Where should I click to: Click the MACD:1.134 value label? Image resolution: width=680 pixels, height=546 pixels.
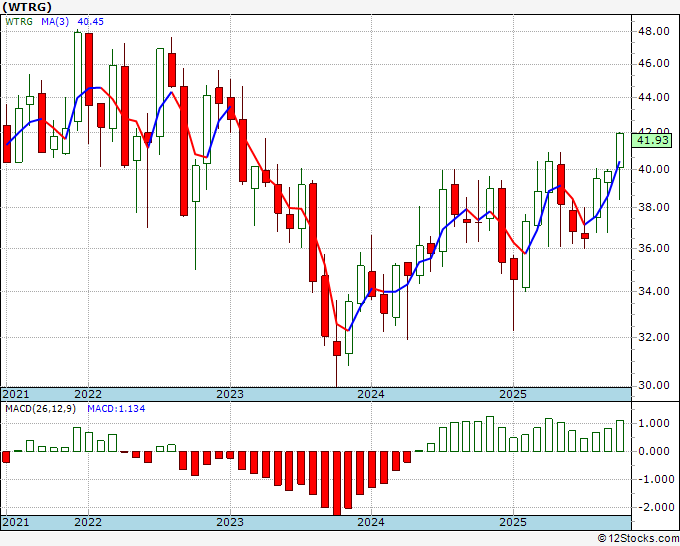tap(116, 409)
